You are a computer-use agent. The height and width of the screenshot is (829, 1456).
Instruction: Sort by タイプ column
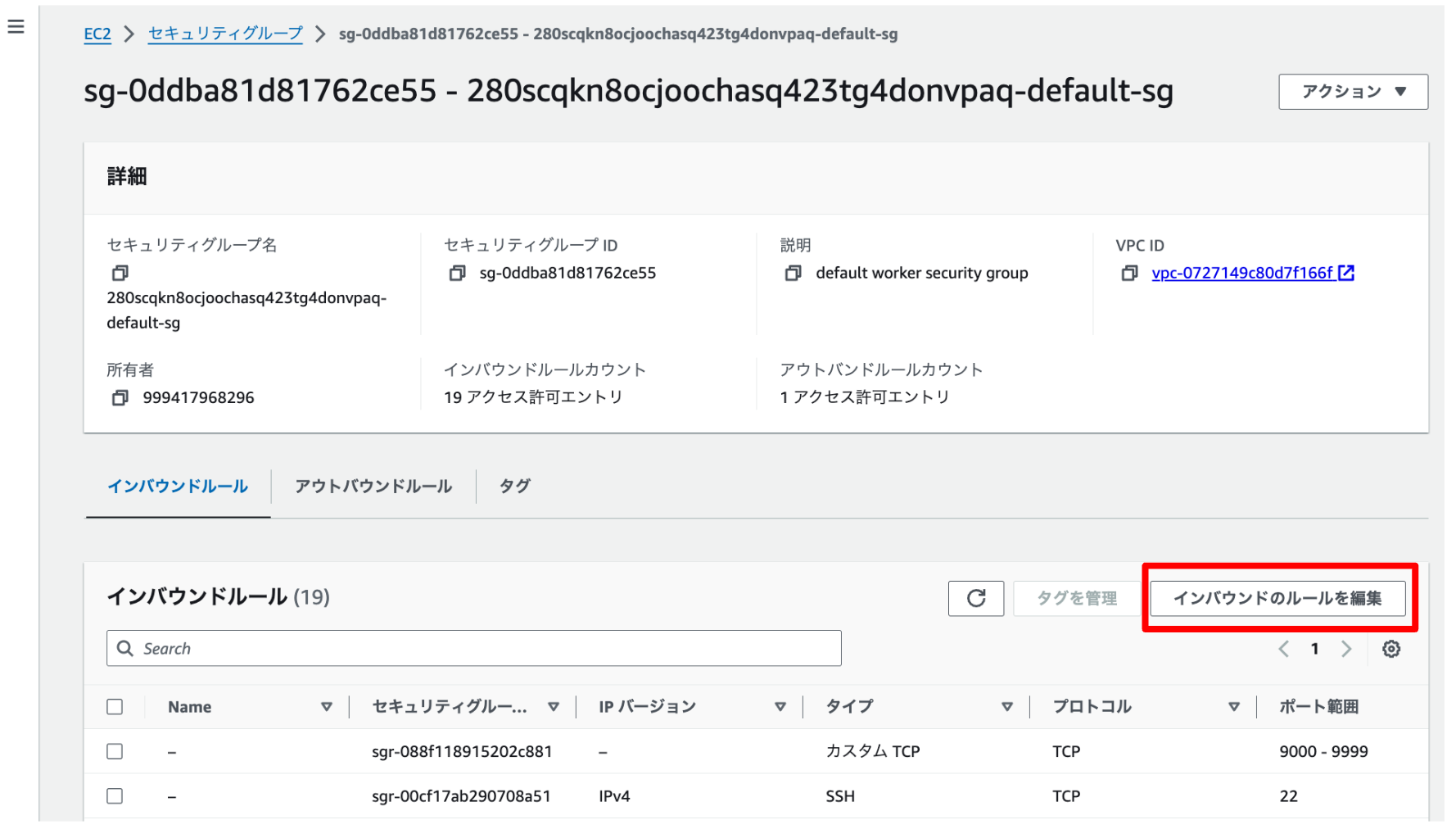[x=1007, y=707]
